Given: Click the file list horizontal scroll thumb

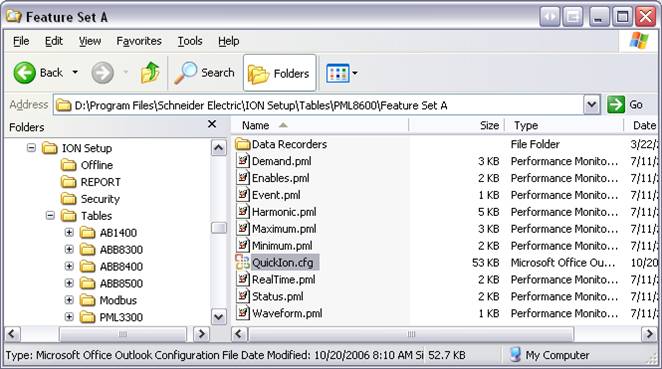Looking at the screenshot, I should coord(411,334).
